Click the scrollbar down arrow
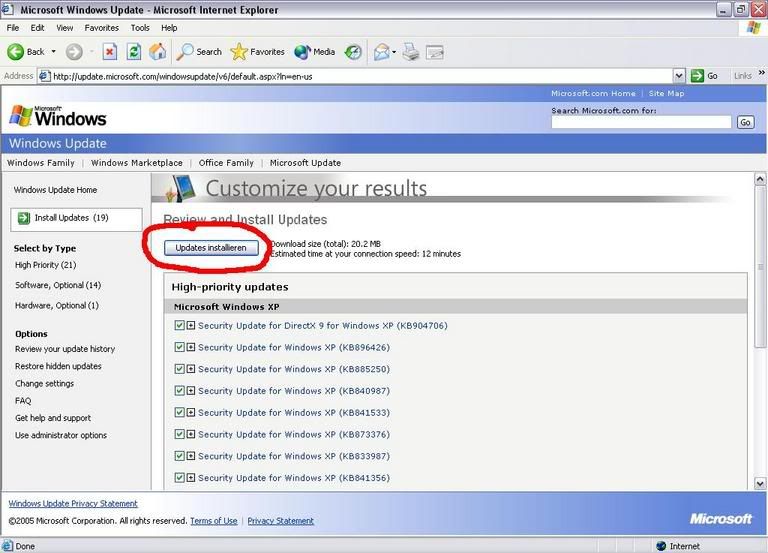 click(760, 483)
